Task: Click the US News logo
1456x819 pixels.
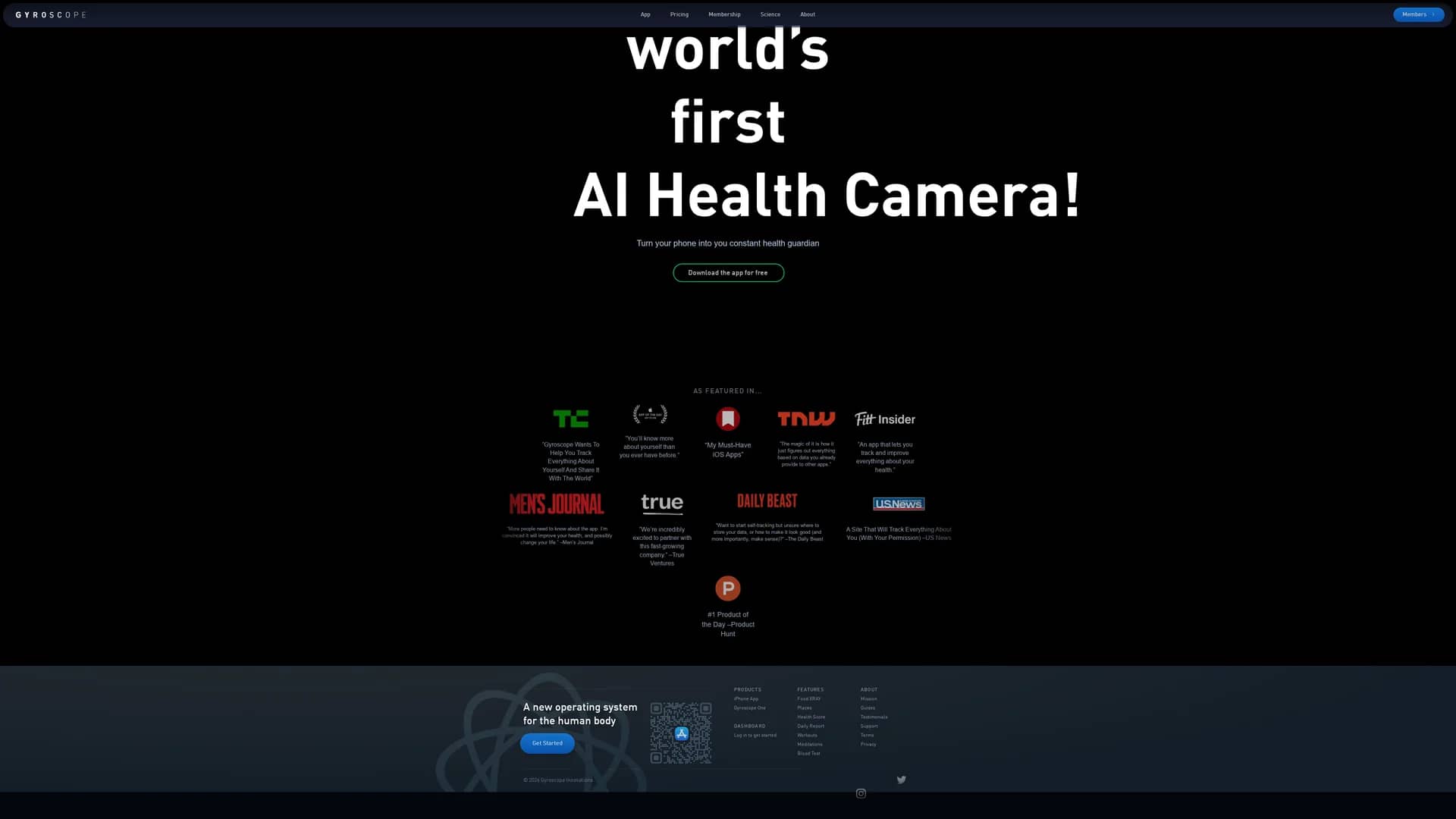Action: tap(899, 504)
